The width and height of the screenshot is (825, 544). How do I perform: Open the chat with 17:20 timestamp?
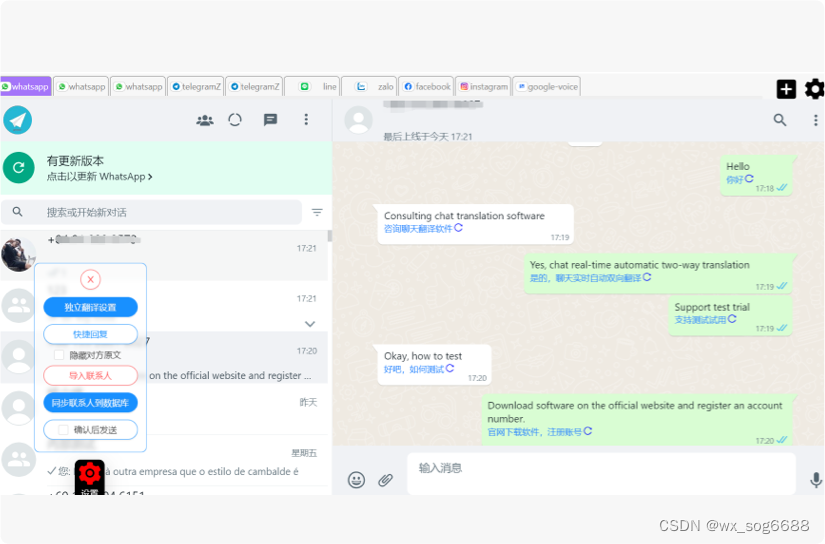pos(164,358)
